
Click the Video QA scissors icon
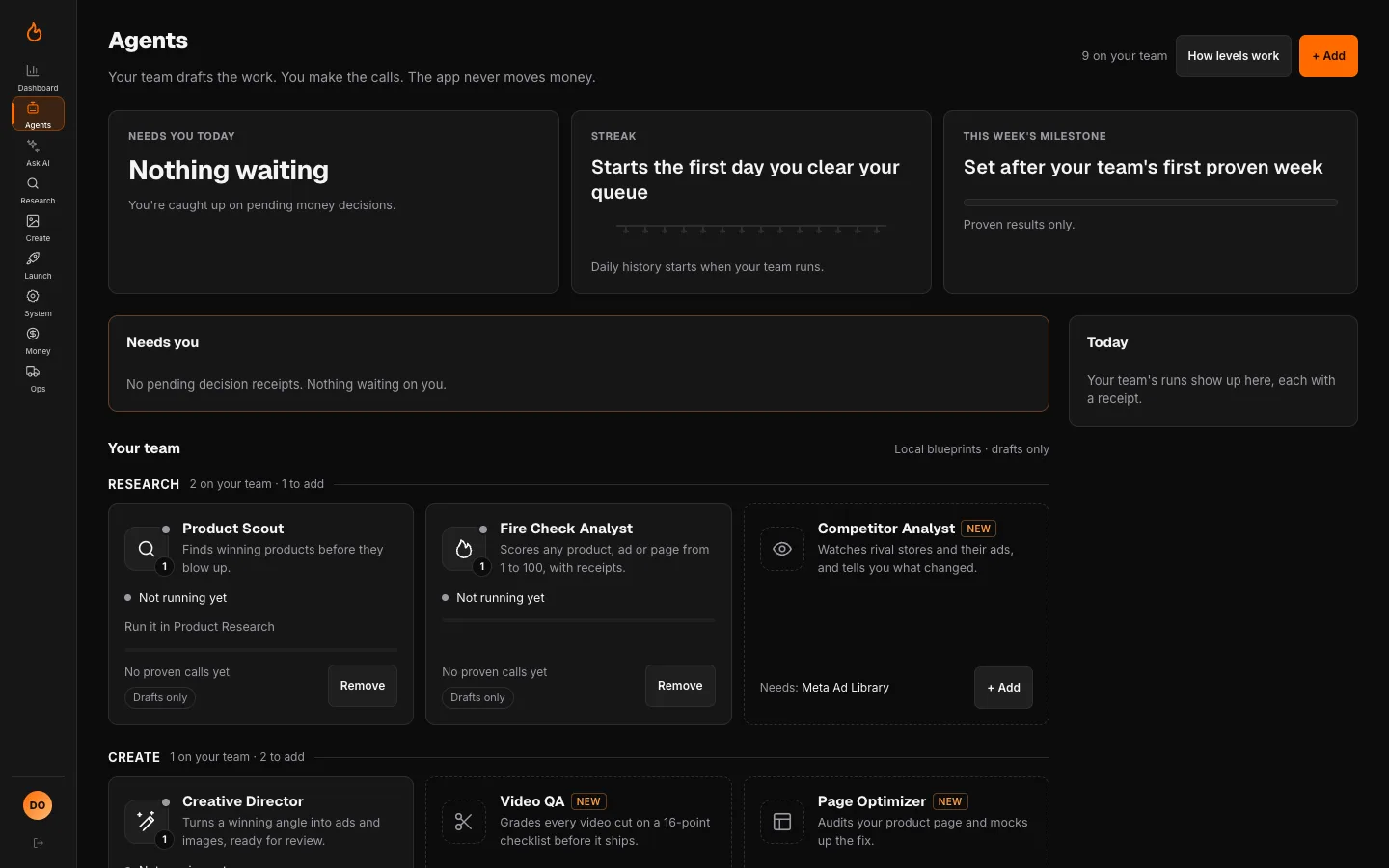pos(464,822)
